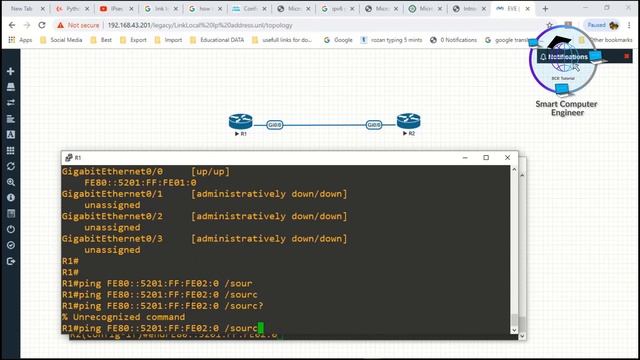This screenshot has height=360, width=640.
Task: Open the usefull links bookmark folder
Action: point(282,40)
